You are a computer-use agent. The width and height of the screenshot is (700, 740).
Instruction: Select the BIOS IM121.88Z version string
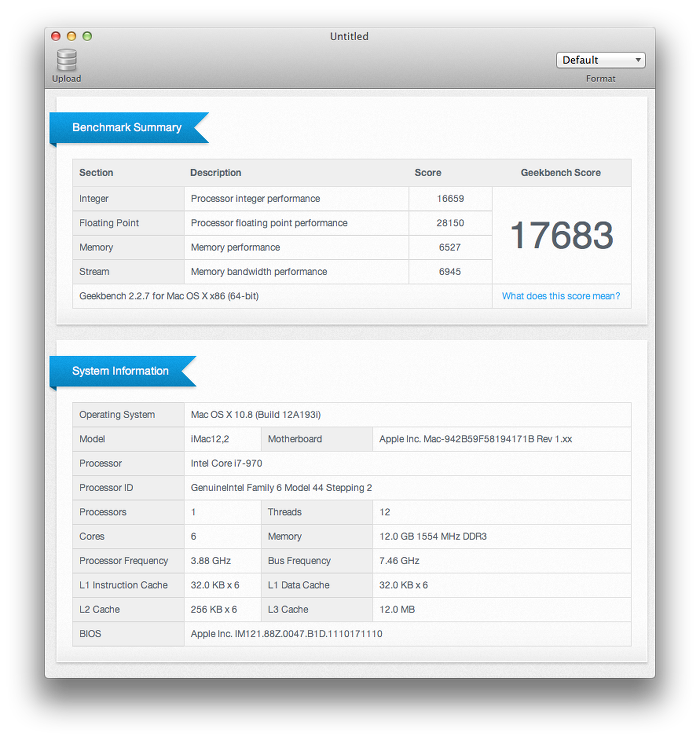click(x=287, y=634)
